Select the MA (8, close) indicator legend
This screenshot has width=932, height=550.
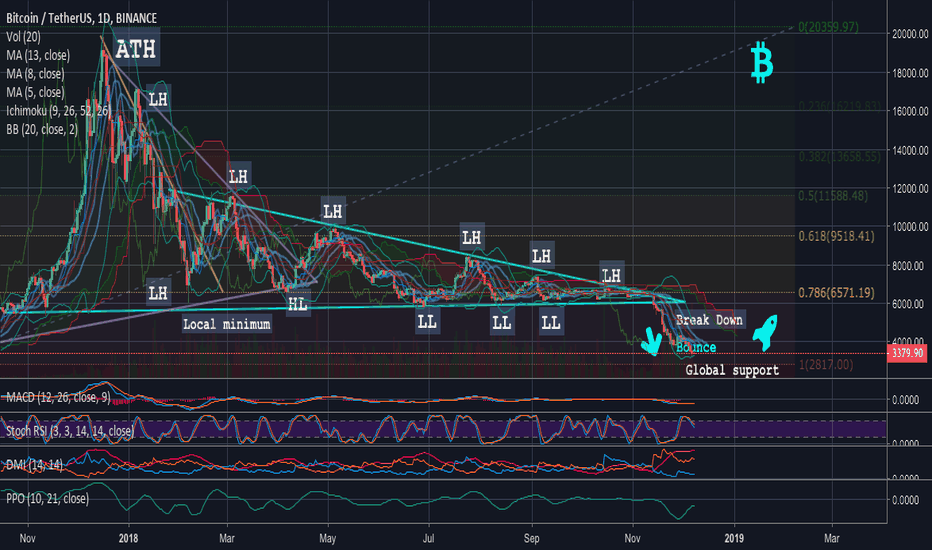coord(35,74)
